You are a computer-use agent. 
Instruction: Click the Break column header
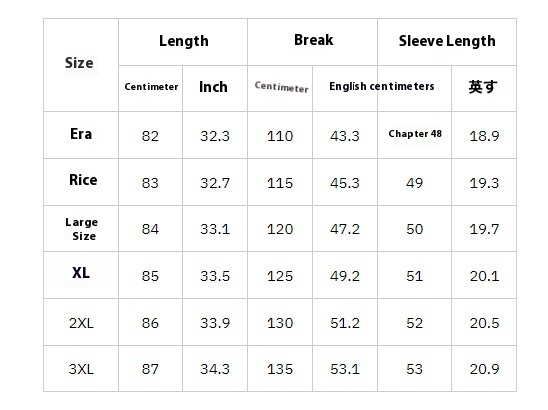[x=313, y=40]
